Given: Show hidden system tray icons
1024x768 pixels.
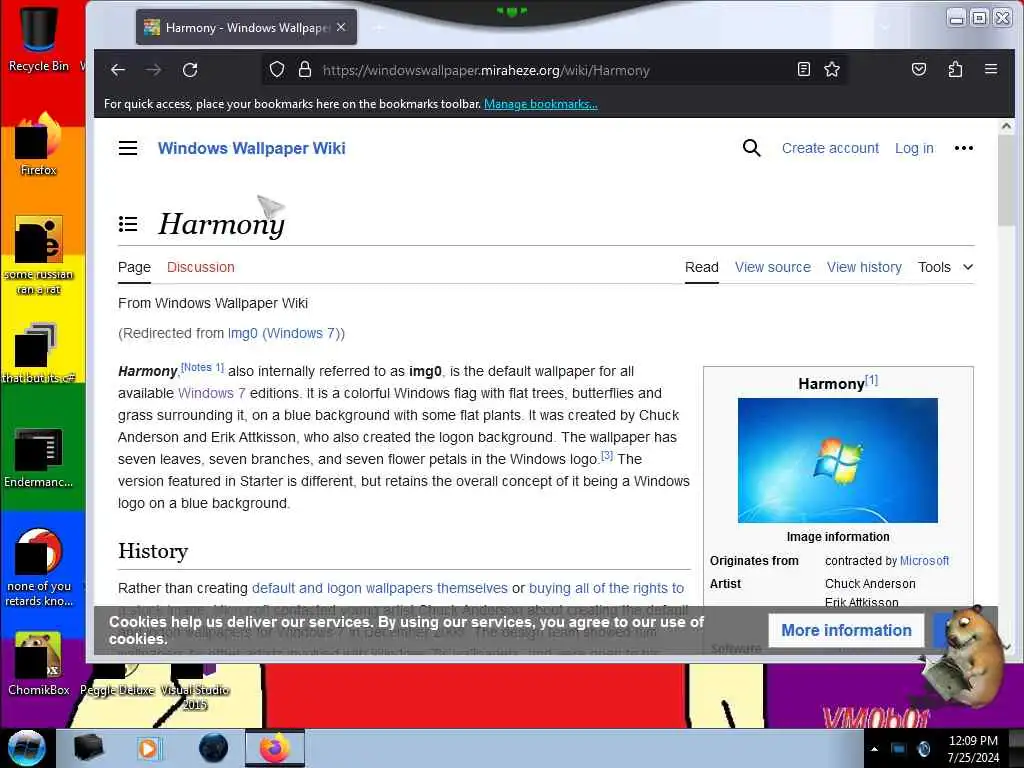Looking at the screenshot, I should coord(874,749).
